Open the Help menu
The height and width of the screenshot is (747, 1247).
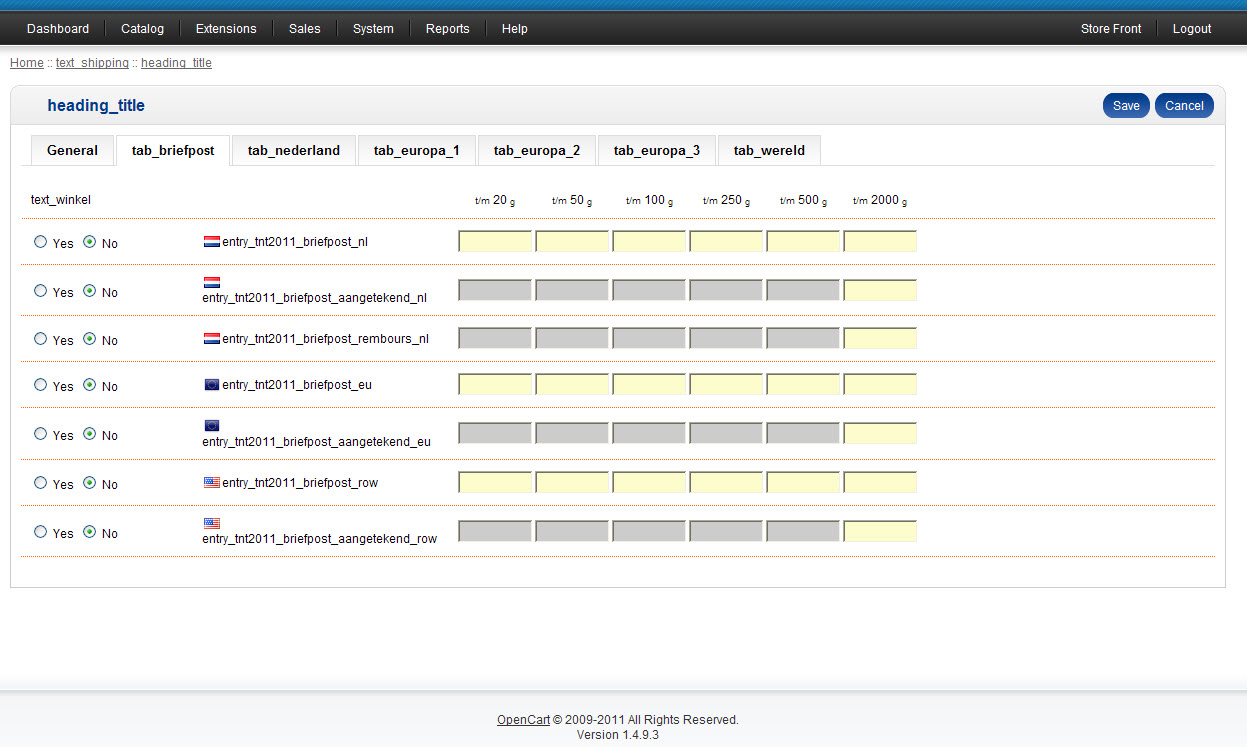(x=515, y=29)
